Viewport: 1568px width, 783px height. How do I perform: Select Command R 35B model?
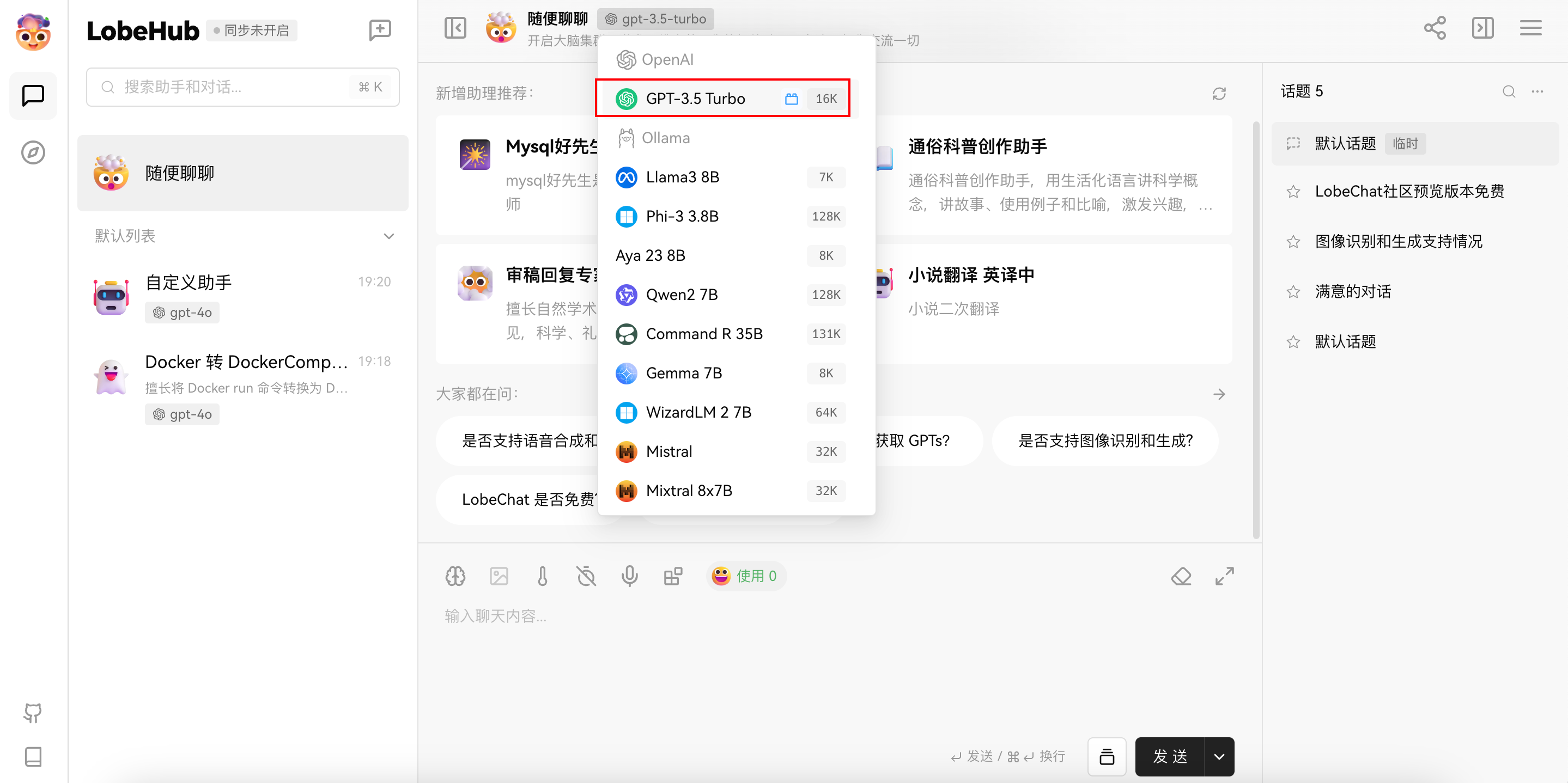coord(730,333)
